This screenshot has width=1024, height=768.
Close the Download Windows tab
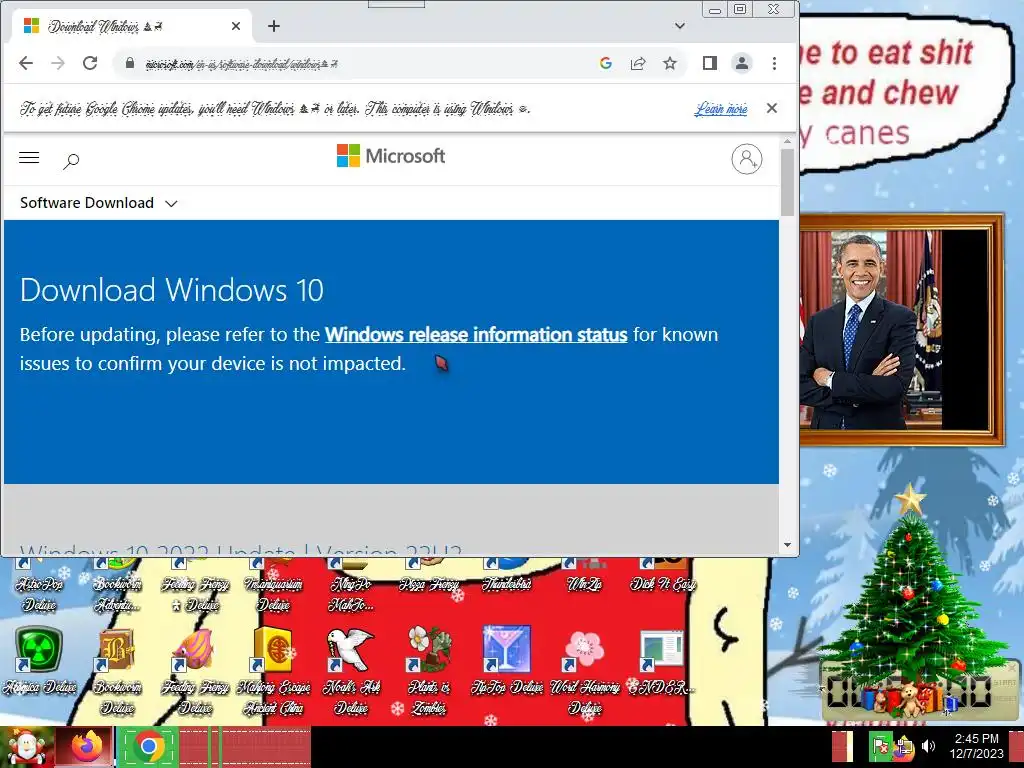[x=236, y=26]
